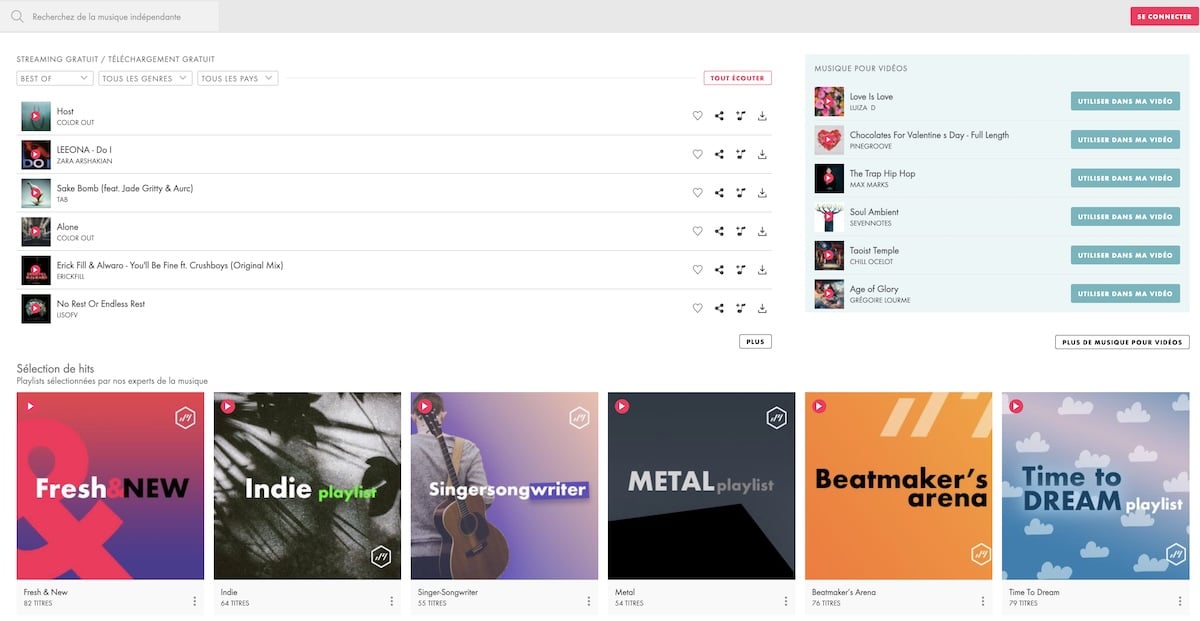Use Age of Glory in my video
The width and height of the screenshot is (1200, 621).
coord(1125,294)
